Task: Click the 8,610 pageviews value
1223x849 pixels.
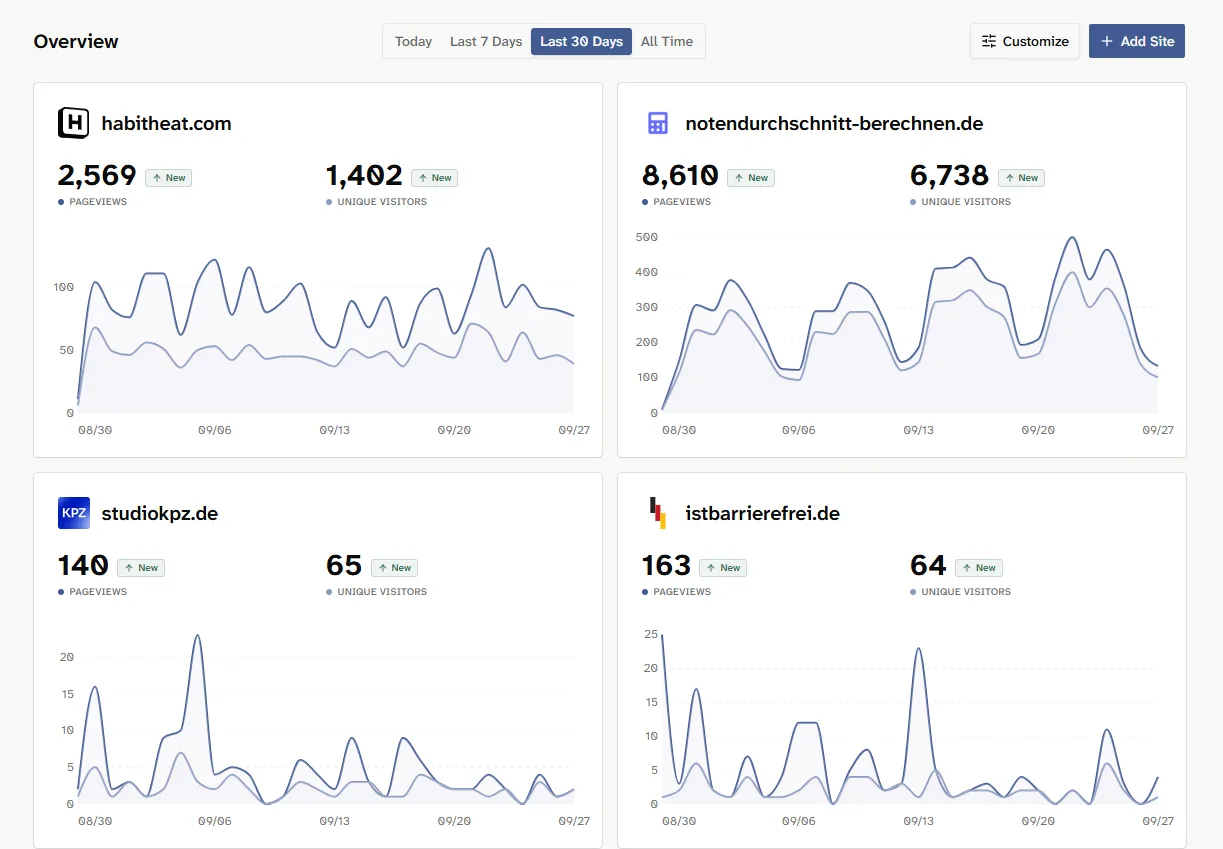Action: click(x=680, y=176)
